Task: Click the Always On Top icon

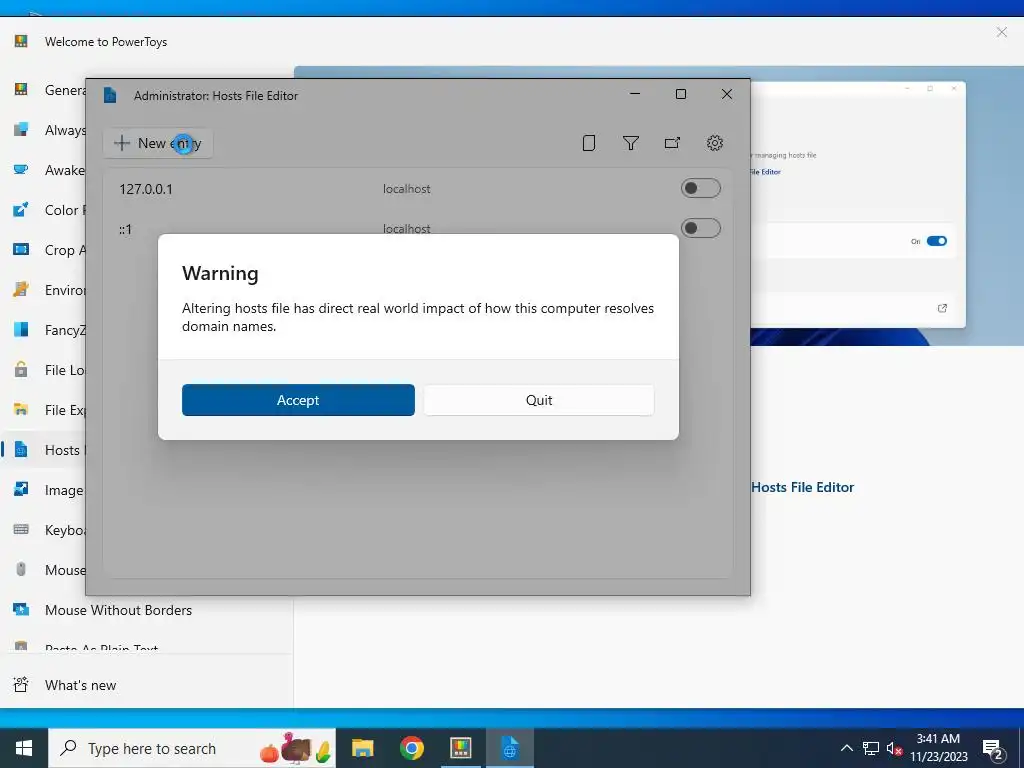Action: click(x=21, y=129)
